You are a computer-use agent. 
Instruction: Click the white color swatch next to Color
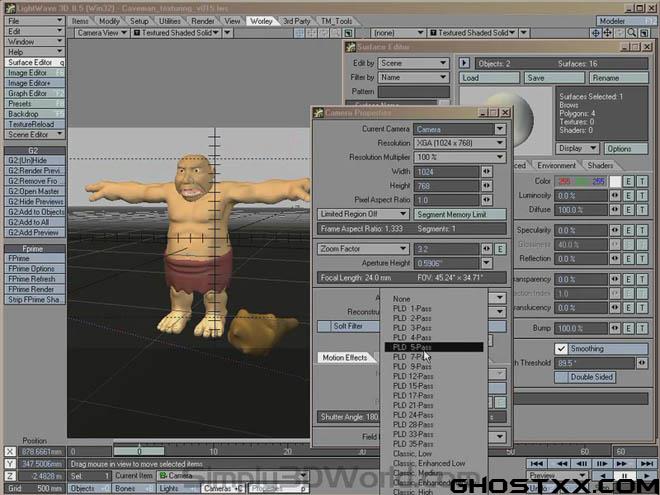pyautogui.click(x=615, y=181)
